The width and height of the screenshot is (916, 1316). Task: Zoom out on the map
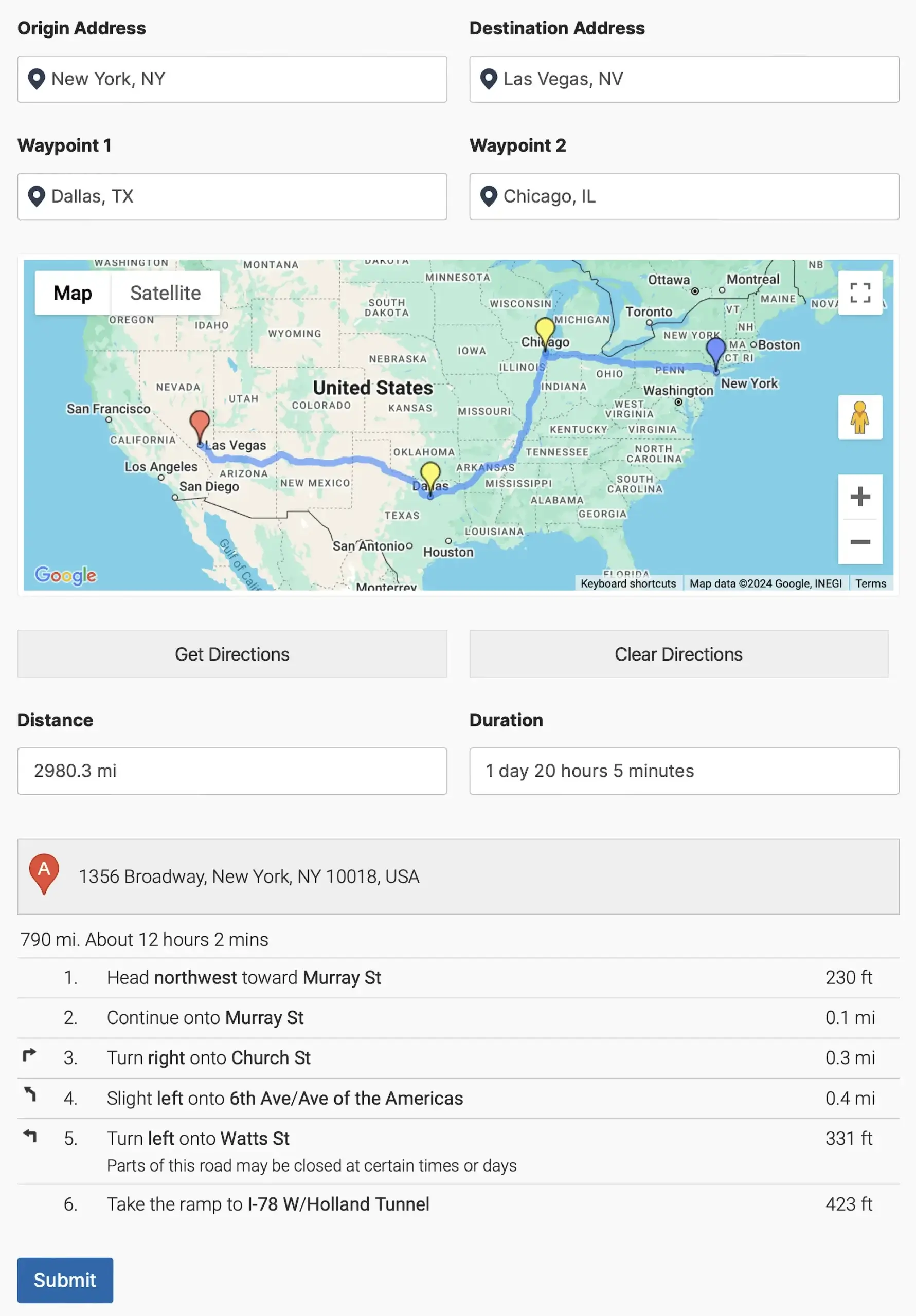pyautogui.click(x=859, y=542)
